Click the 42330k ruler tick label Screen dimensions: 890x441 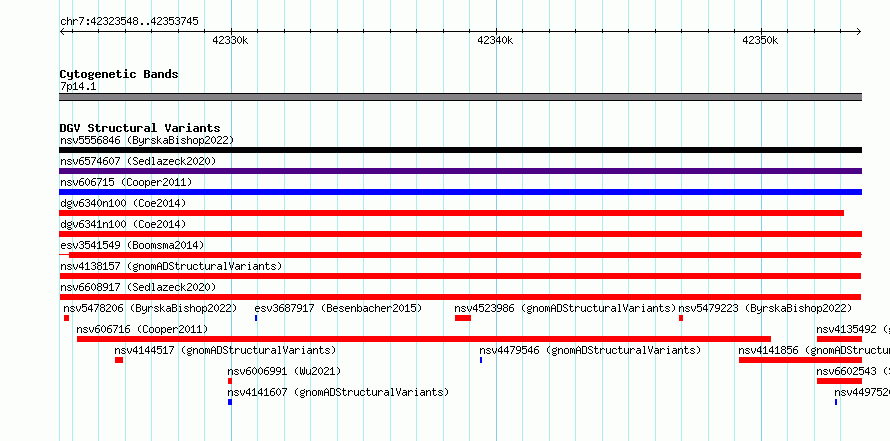pos(230,41)
